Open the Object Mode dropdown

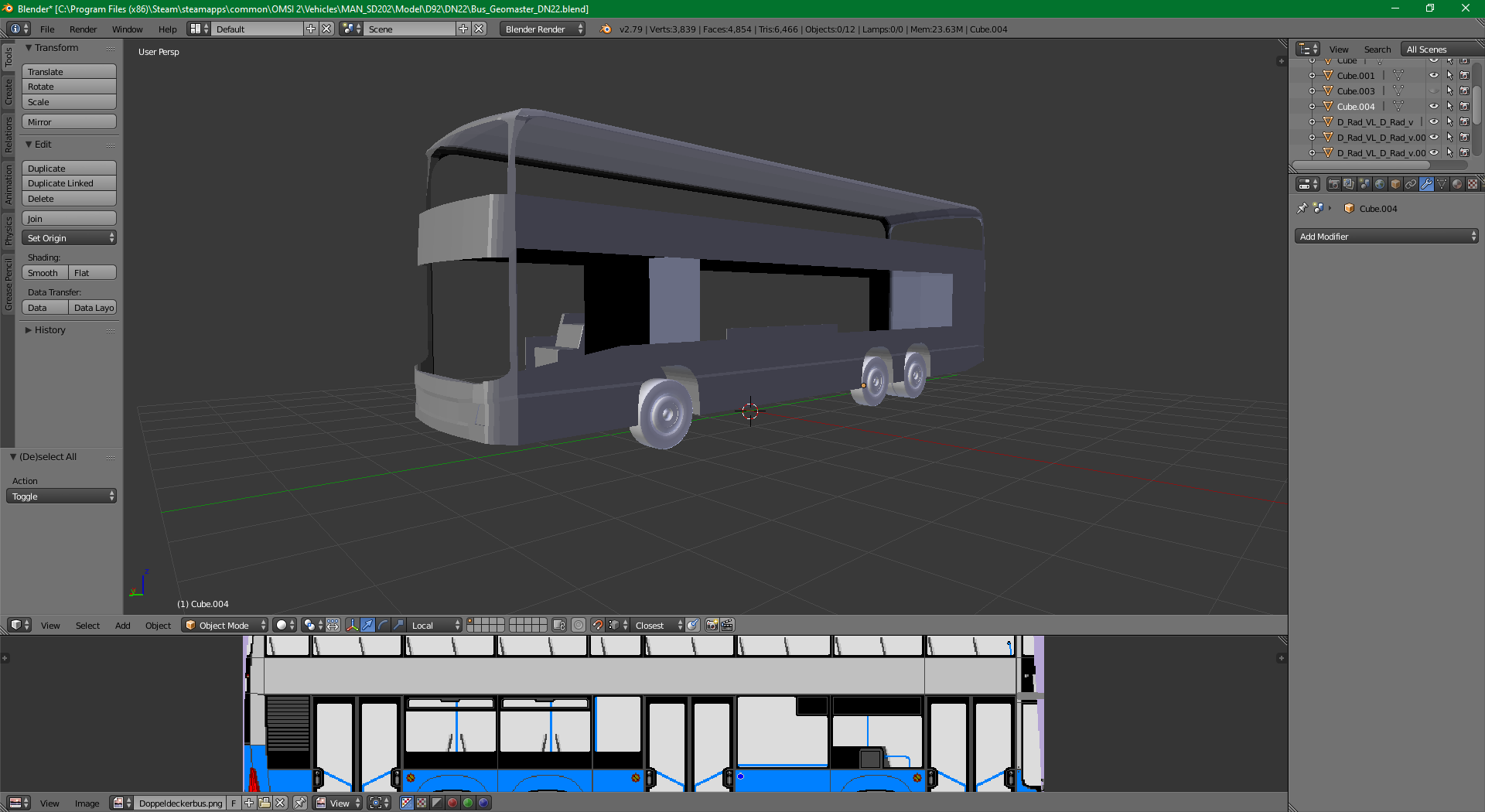tap(224, 625)
